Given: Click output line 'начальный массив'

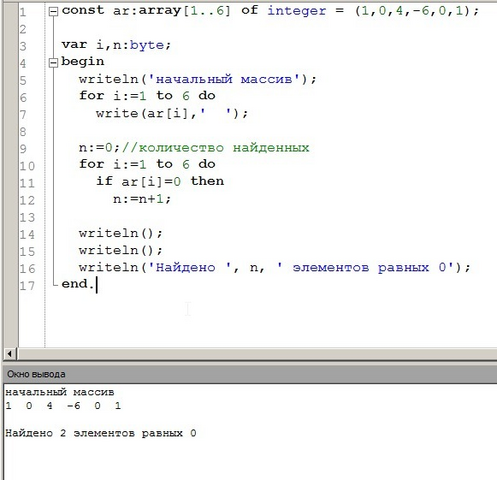Looking at the screenshot, I should point(60,392).
